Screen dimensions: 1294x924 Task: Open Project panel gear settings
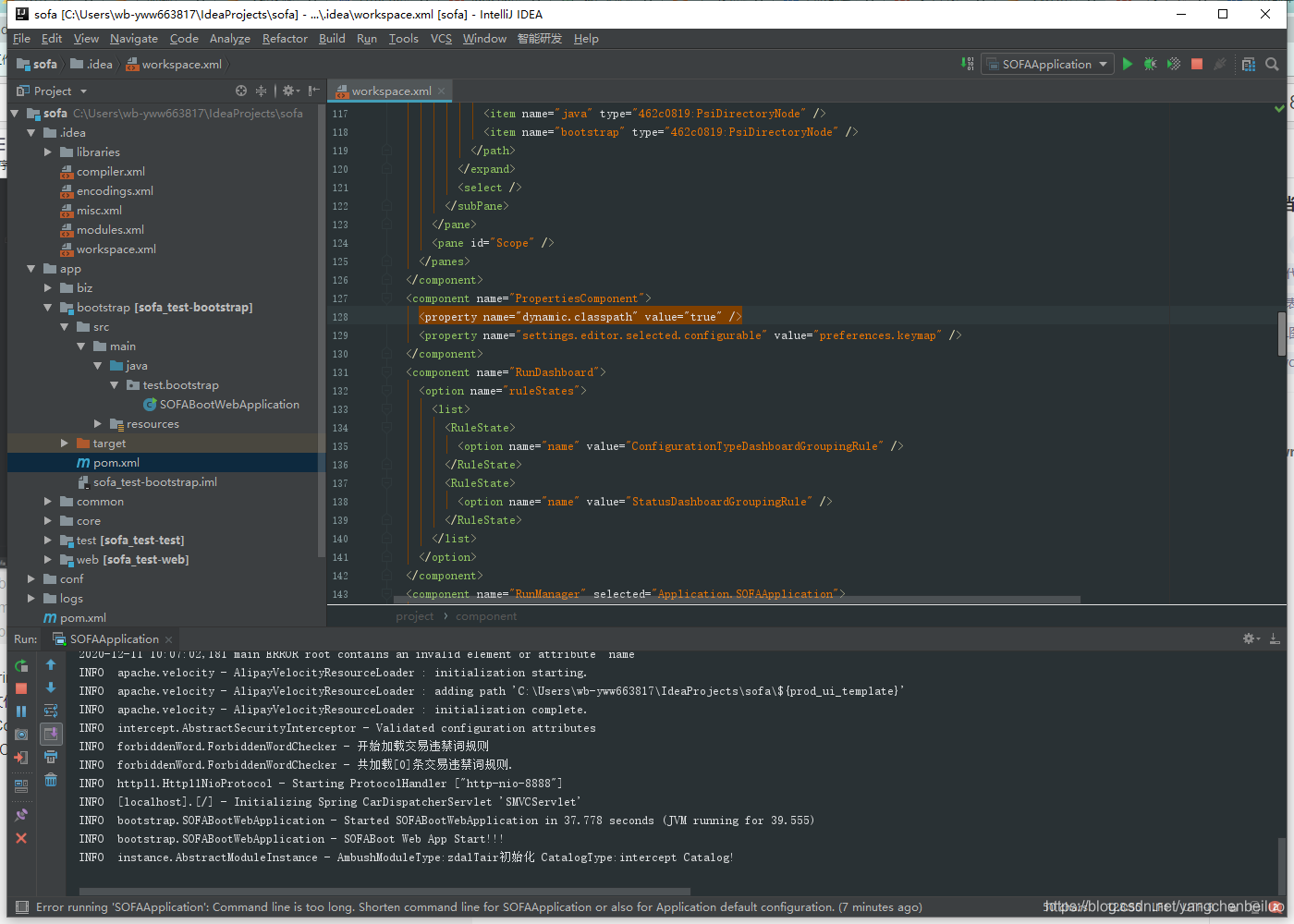290,91
